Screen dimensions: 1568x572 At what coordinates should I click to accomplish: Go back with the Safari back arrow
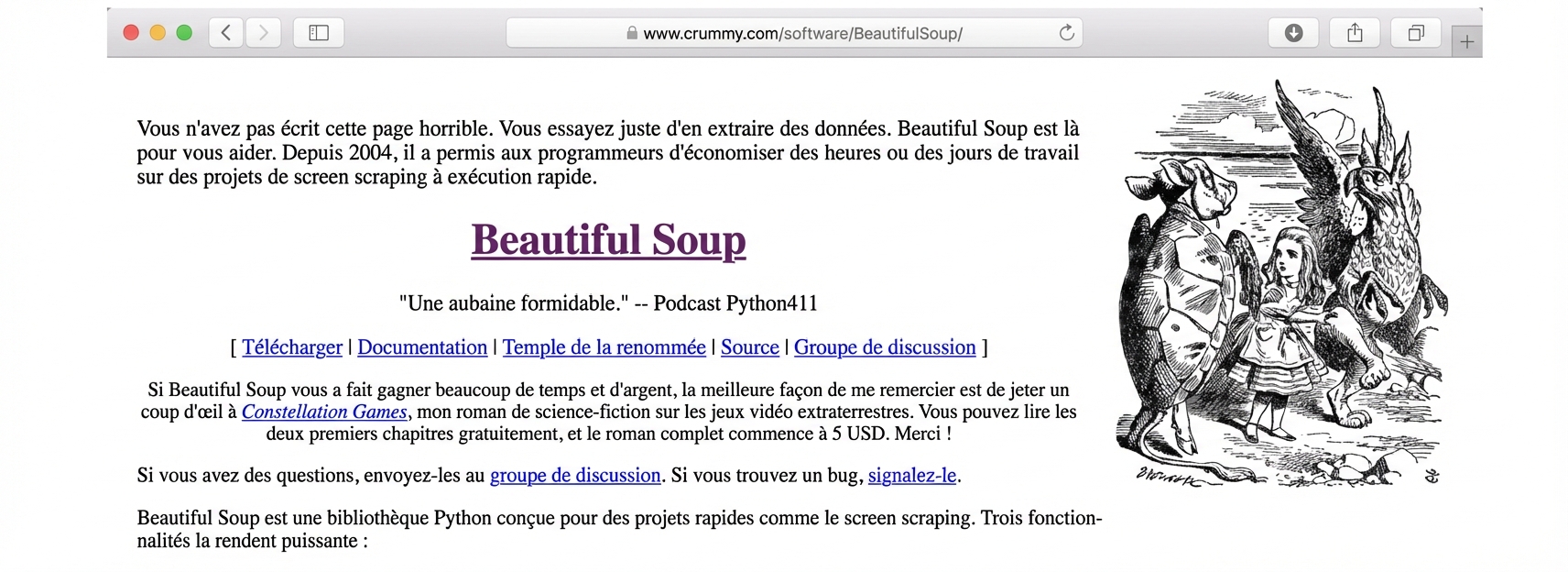click(226, 33)
